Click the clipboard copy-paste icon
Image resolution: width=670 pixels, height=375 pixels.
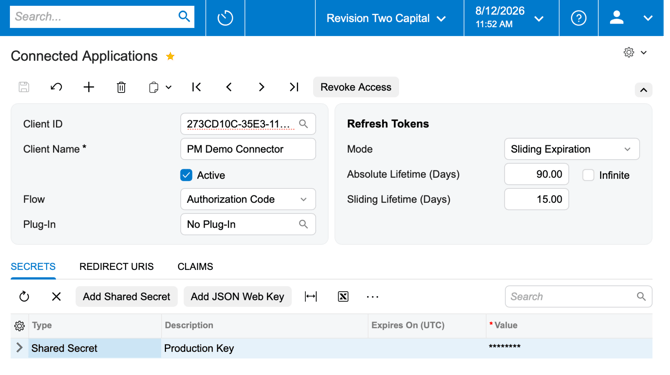coord(153,87)
